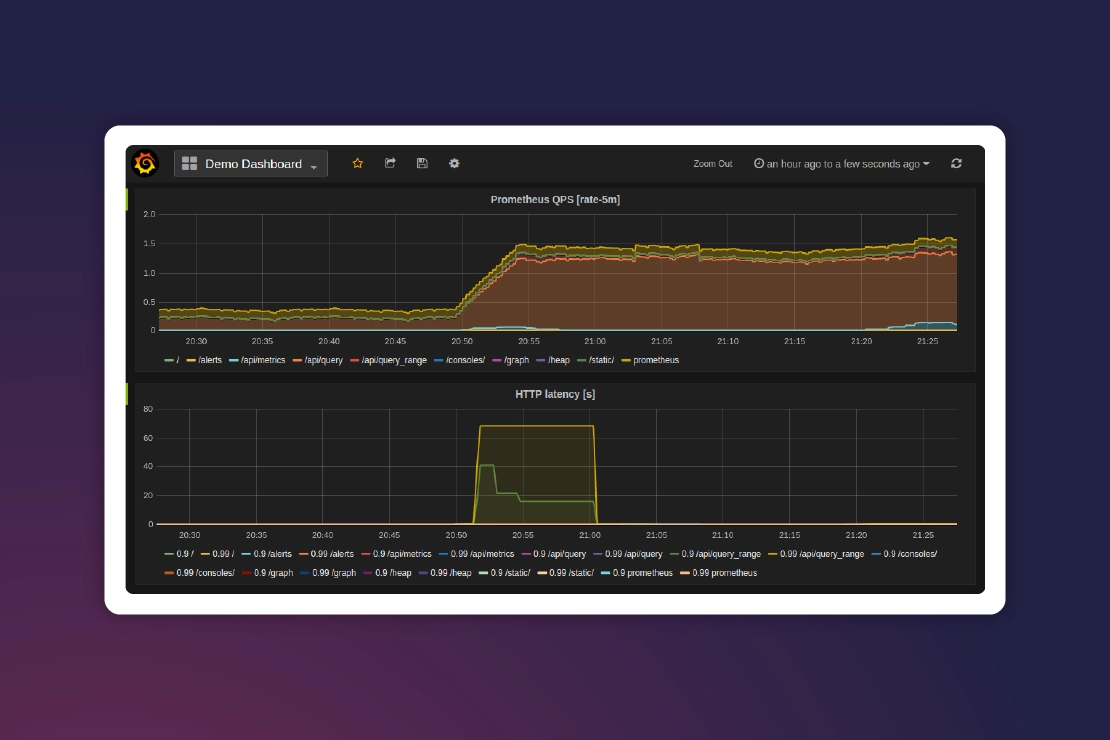Star the dashboard as favorite

click(357, 164)
